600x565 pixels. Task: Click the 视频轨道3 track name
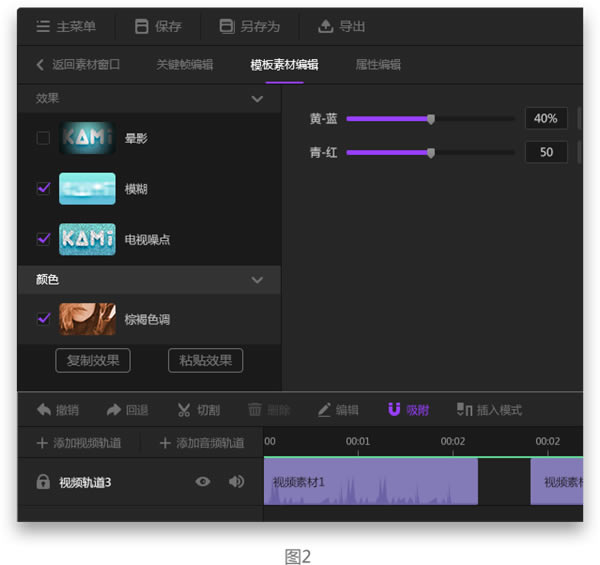[85, 482]
